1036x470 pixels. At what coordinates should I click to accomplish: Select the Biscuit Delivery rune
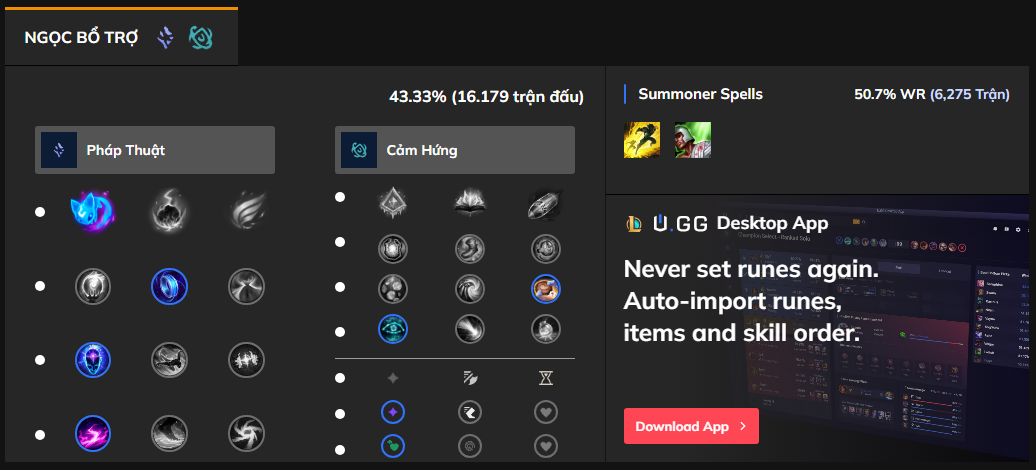[x=545, y=289]
